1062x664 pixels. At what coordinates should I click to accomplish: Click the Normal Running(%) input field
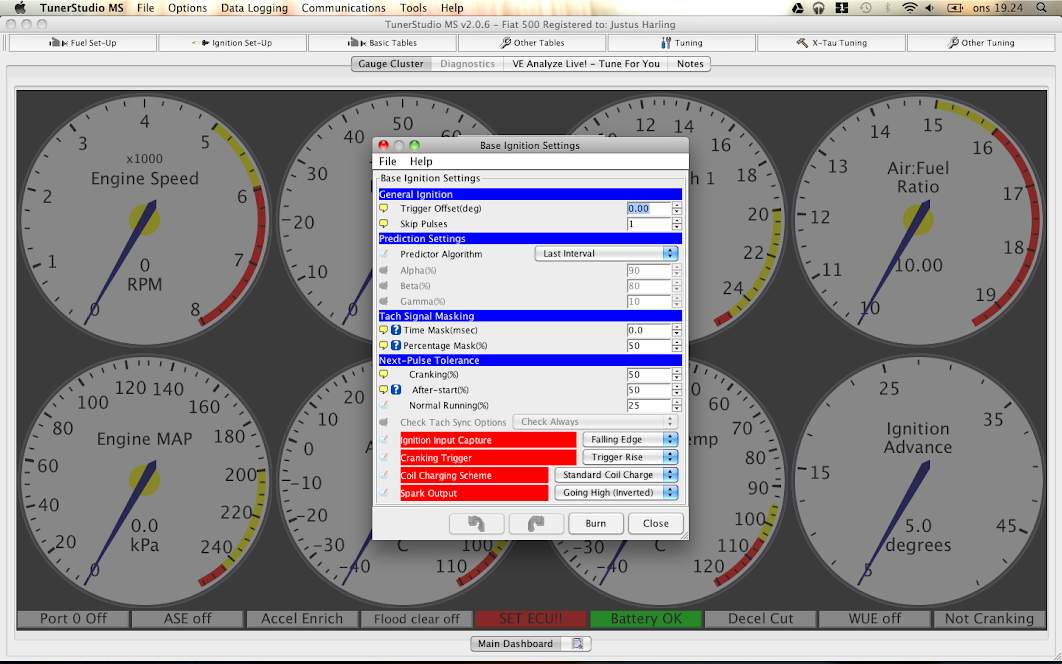(648, 406)
